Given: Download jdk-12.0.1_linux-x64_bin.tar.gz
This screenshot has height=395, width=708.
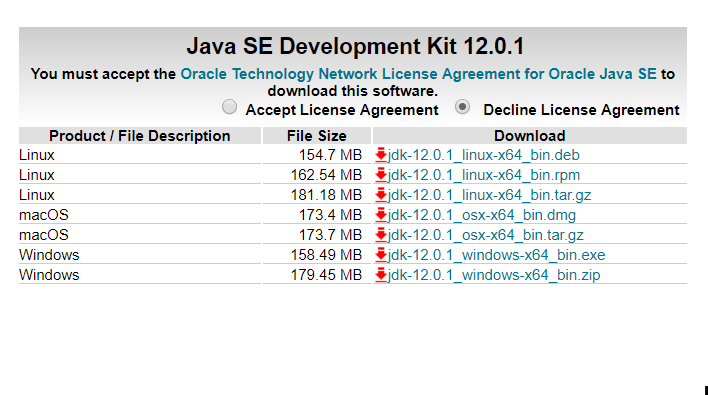Looking at the screenshot, I should click(x=489, y=195).
